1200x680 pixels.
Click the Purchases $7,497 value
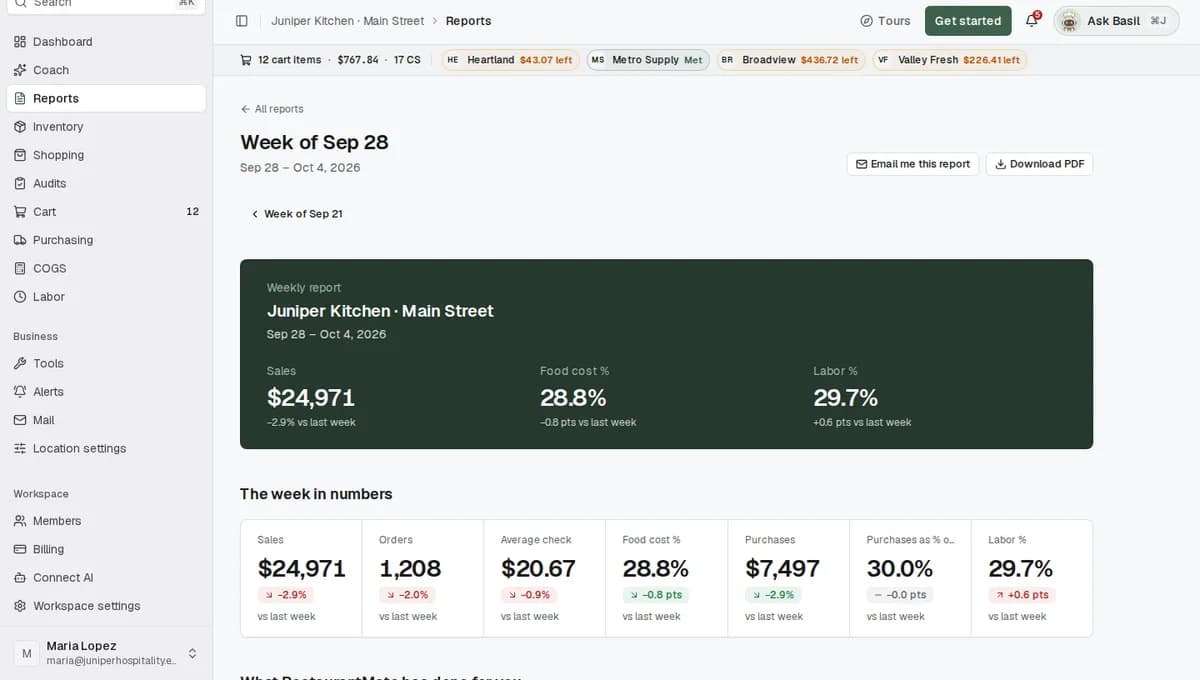point(782,569)
